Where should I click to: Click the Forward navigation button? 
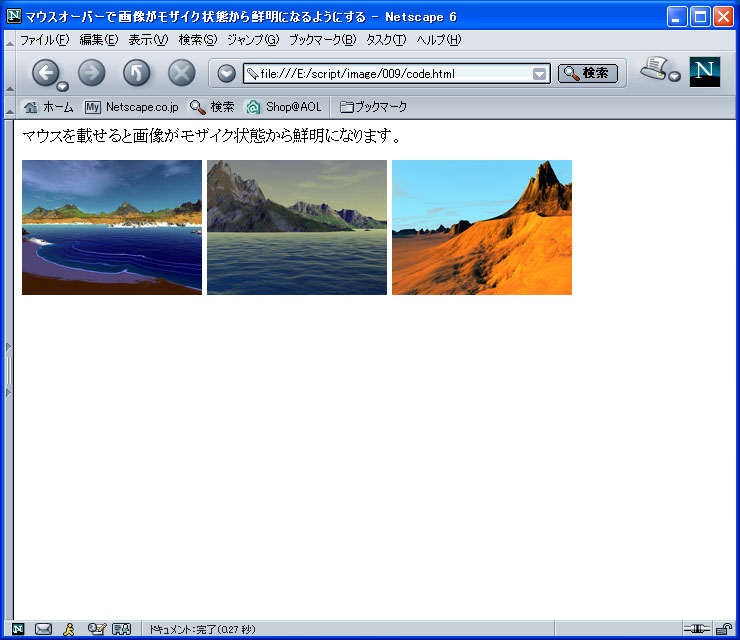(92, 73)
